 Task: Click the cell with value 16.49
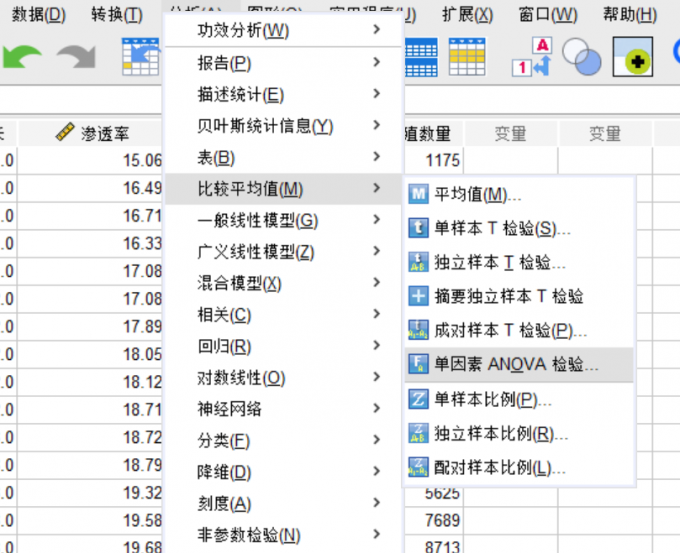(x=90, y=188)
